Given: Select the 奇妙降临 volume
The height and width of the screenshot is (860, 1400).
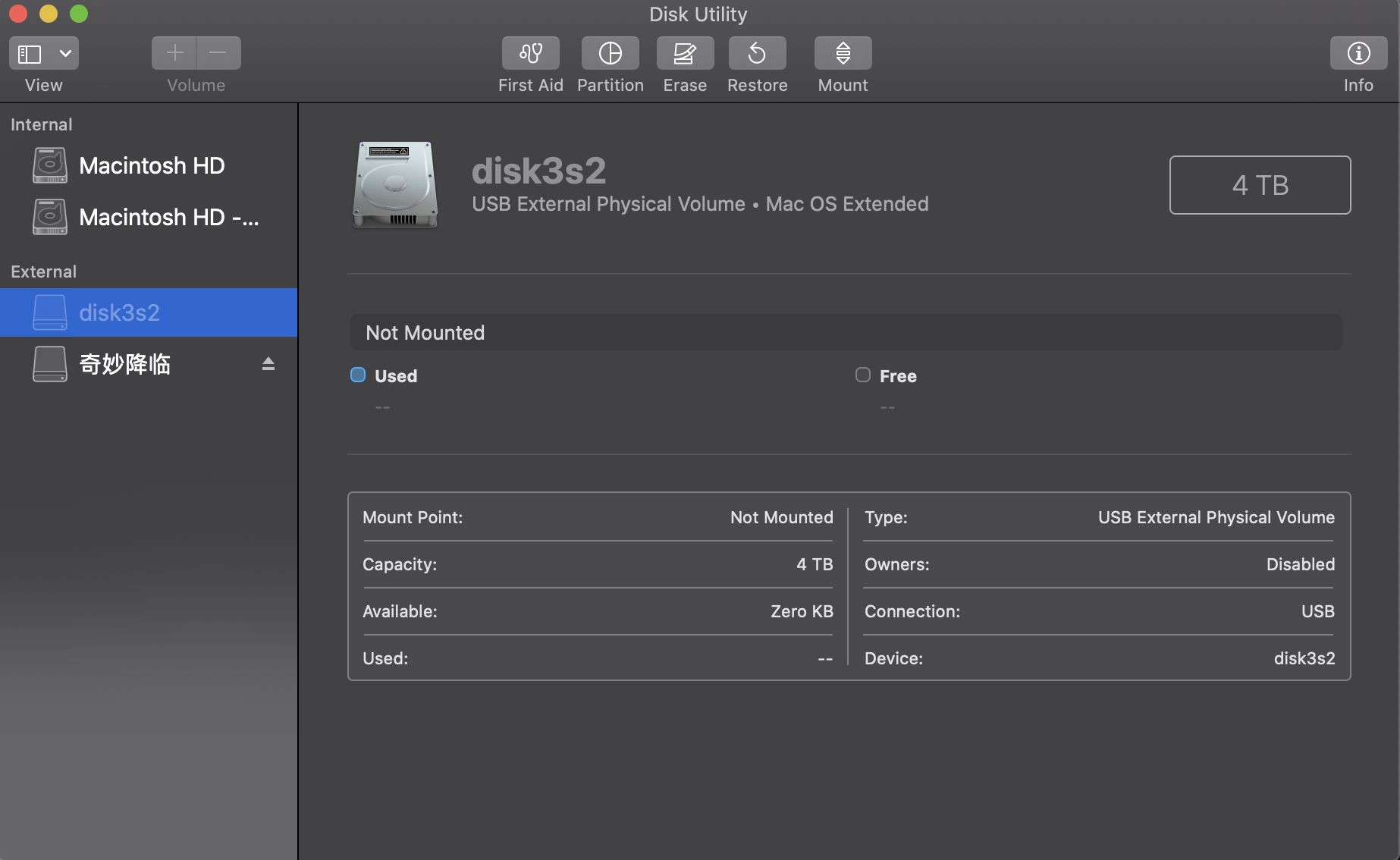Looking at the screenshot, I should 125,364.
